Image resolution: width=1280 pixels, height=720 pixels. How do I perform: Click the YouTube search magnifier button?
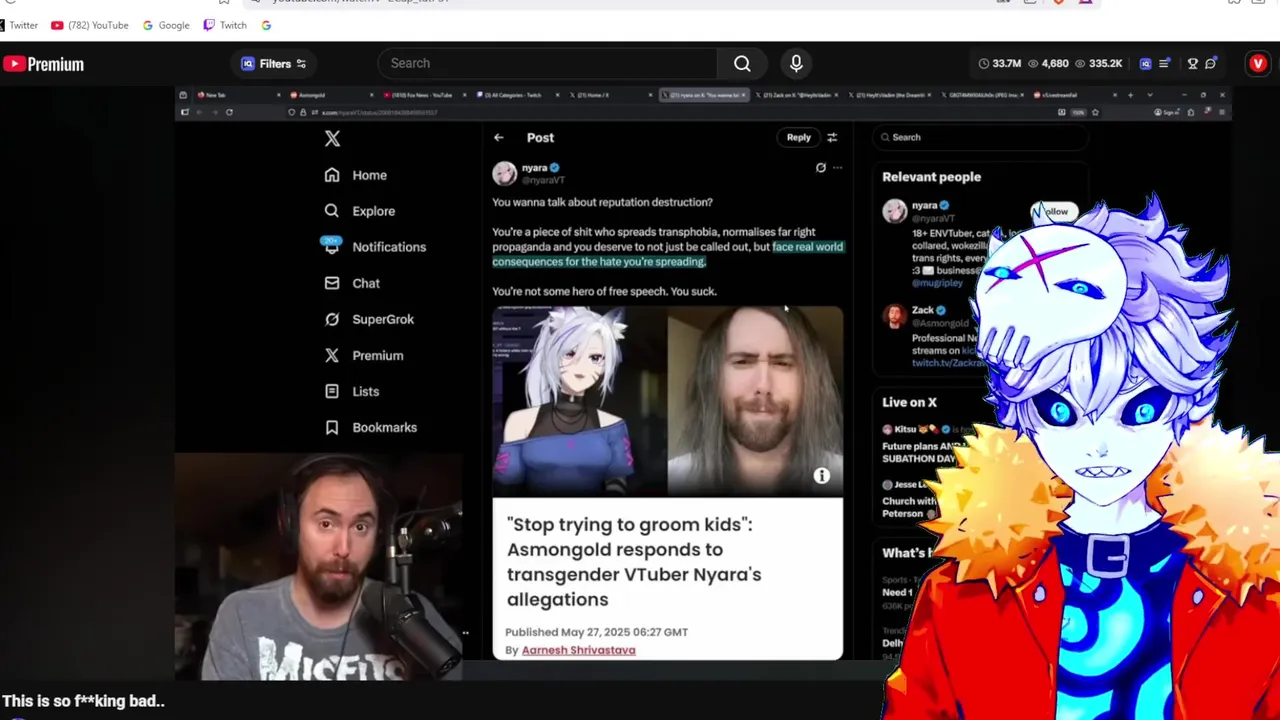742,64
